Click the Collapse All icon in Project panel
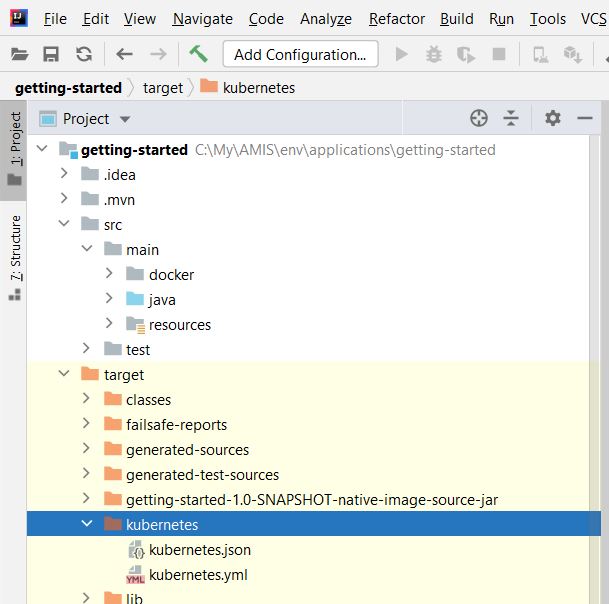 pyautogui.click(x=511, y=119)
